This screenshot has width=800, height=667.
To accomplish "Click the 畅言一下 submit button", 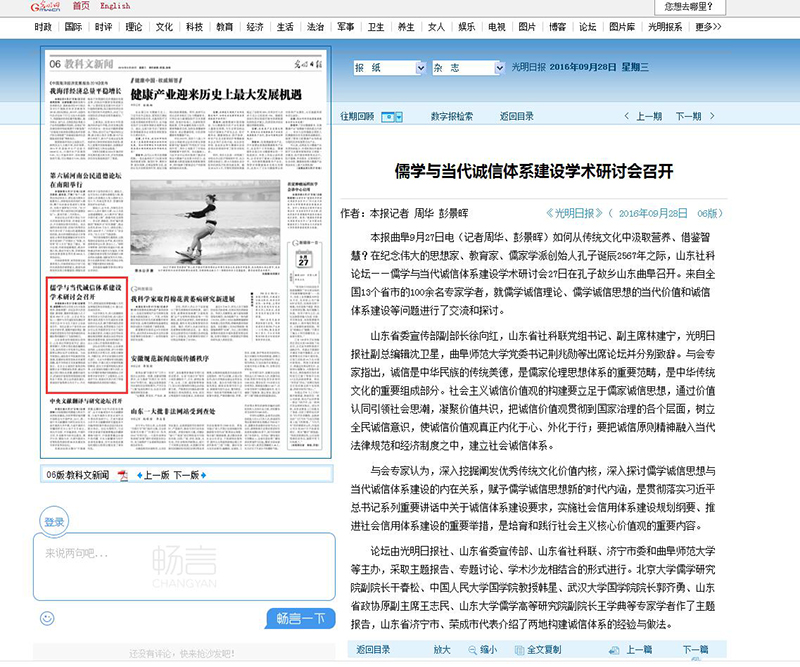I will click(x=301, y=618).
